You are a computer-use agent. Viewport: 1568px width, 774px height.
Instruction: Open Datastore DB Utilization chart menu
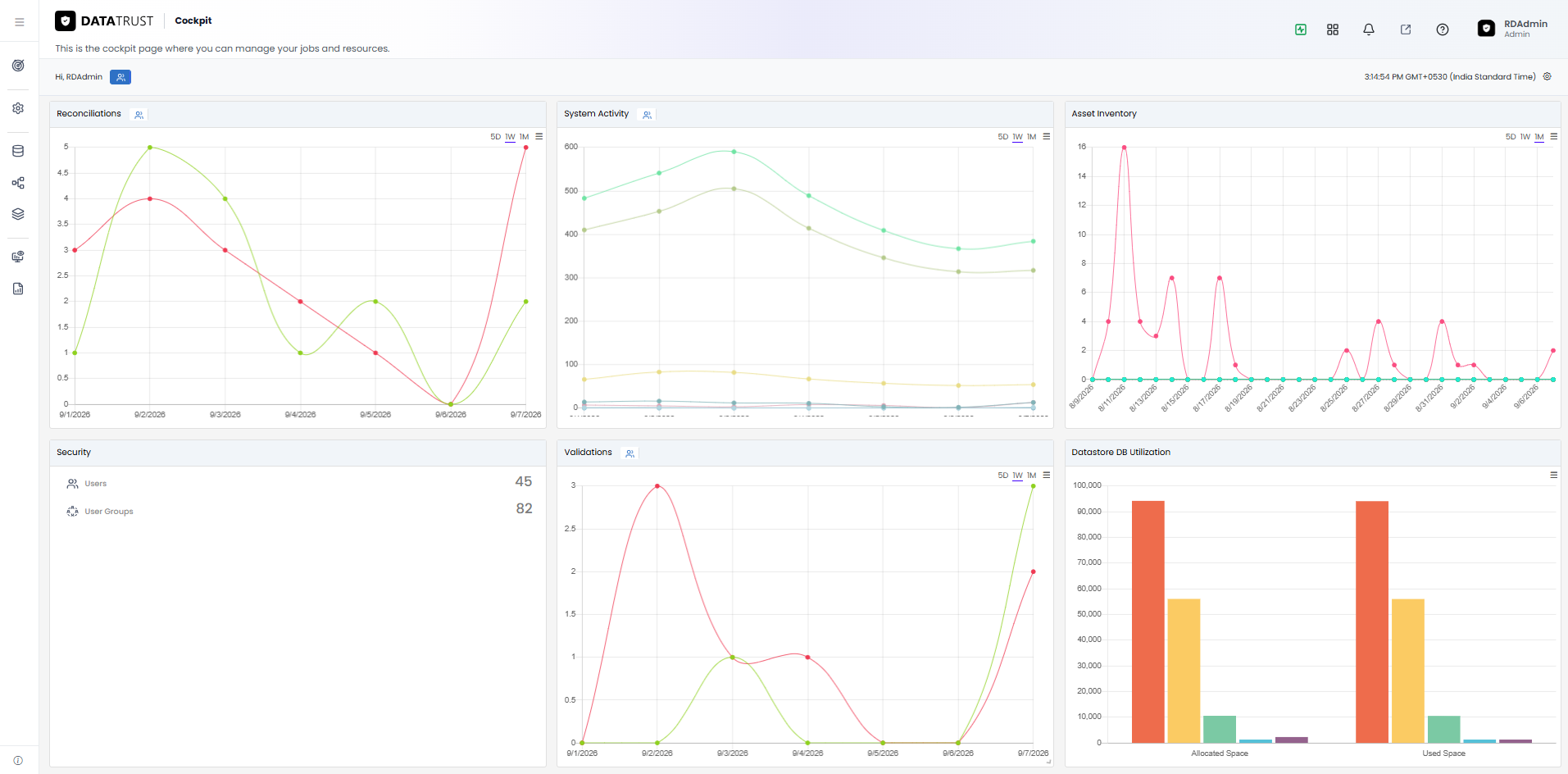(1553, 475)
